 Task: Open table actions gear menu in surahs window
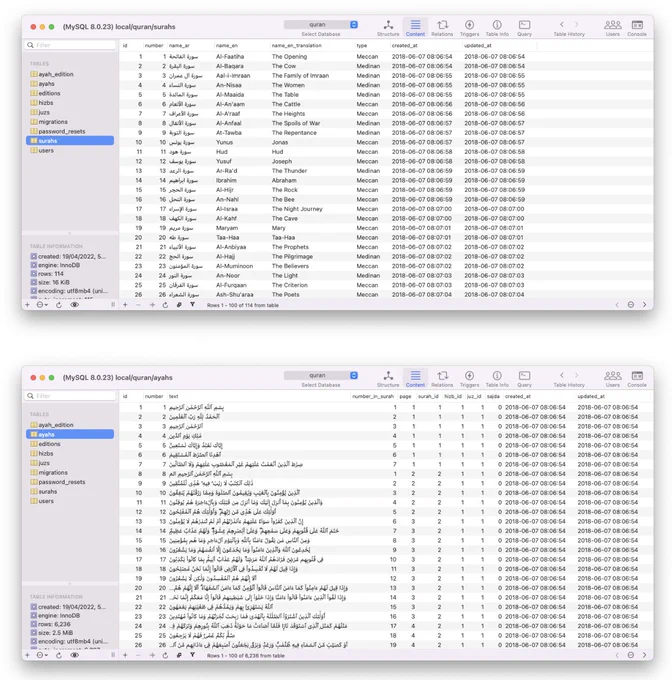tap(42, 305)
